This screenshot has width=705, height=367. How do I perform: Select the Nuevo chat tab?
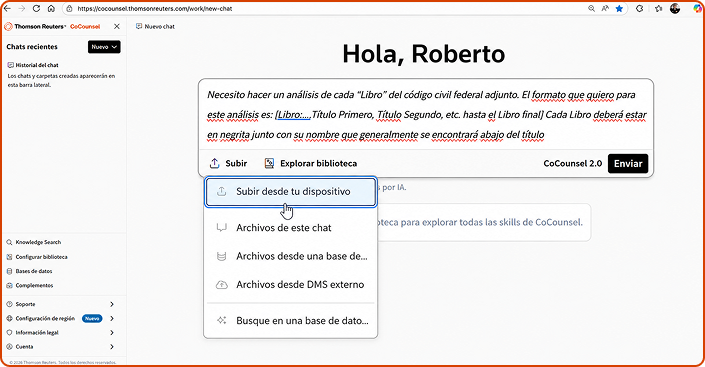coord(155,27)
